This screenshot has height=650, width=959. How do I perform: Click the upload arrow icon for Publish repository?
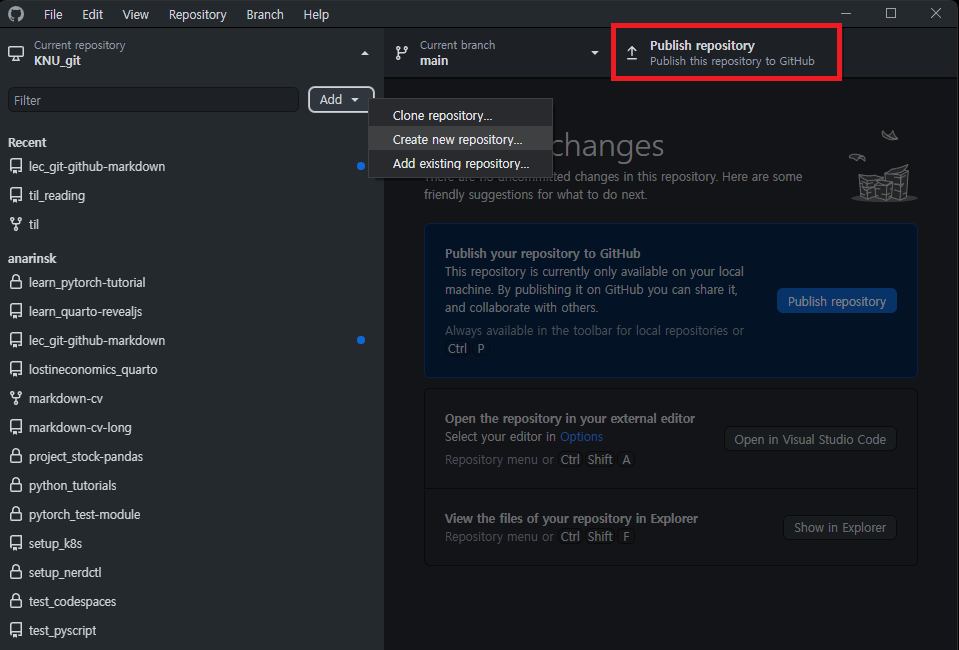click(x=632, y=53)
